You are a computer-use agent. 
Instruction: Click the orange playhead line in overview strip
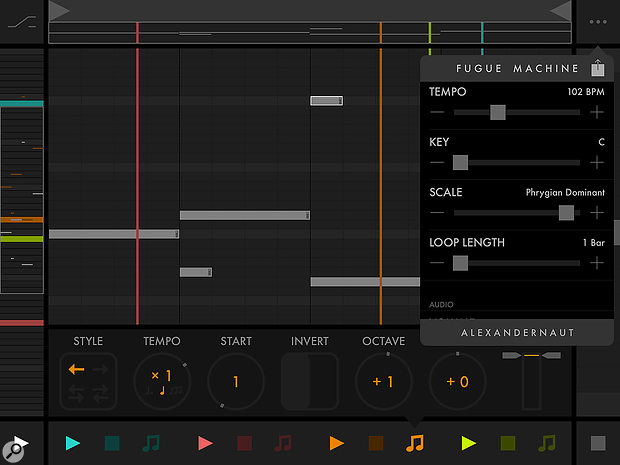coord(381,32)
